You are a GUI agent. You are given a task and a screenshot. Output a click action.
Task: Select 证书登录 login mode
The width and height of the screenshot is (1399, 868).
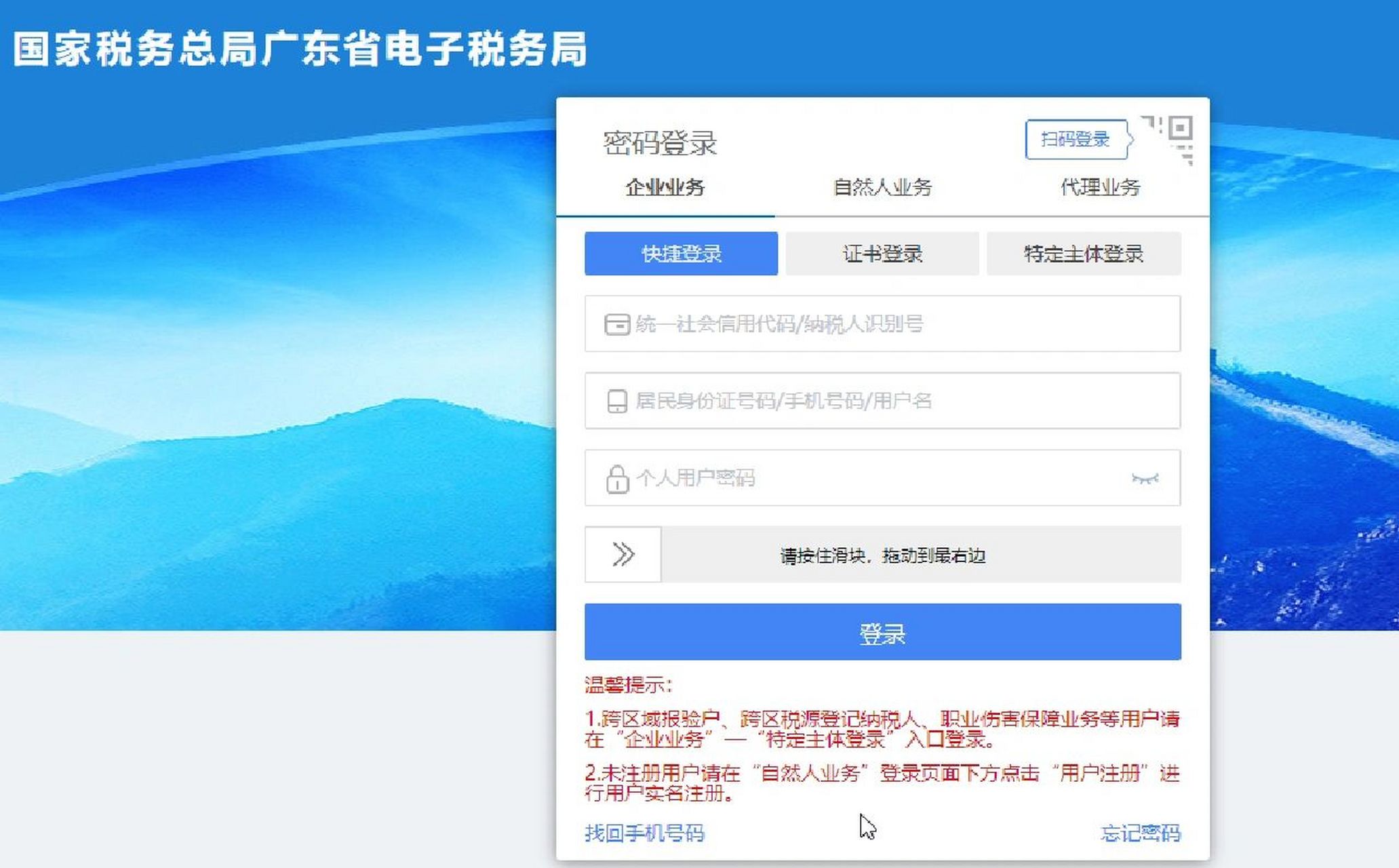click(x=882, y=254)
